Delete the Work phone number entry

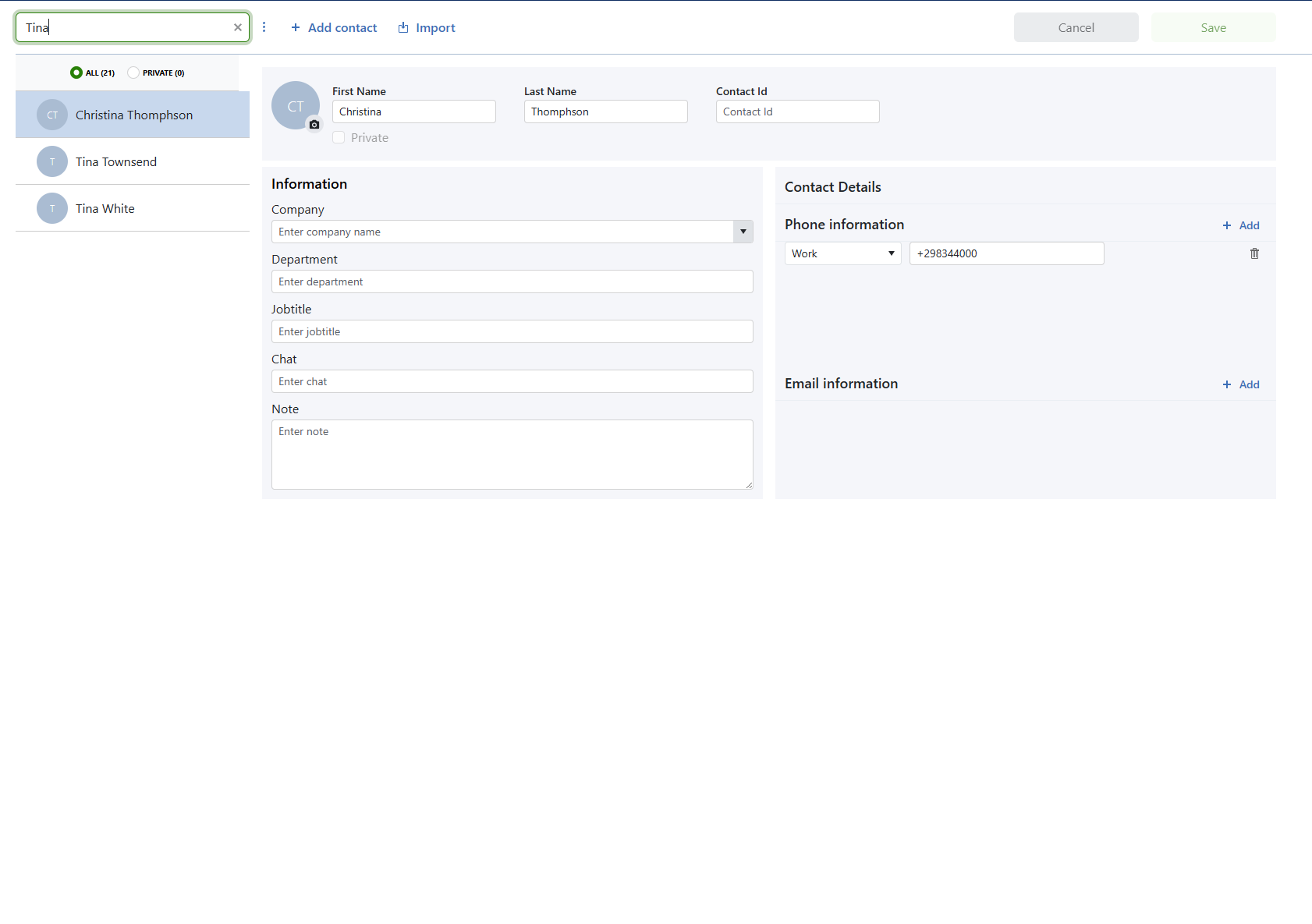1254,253
